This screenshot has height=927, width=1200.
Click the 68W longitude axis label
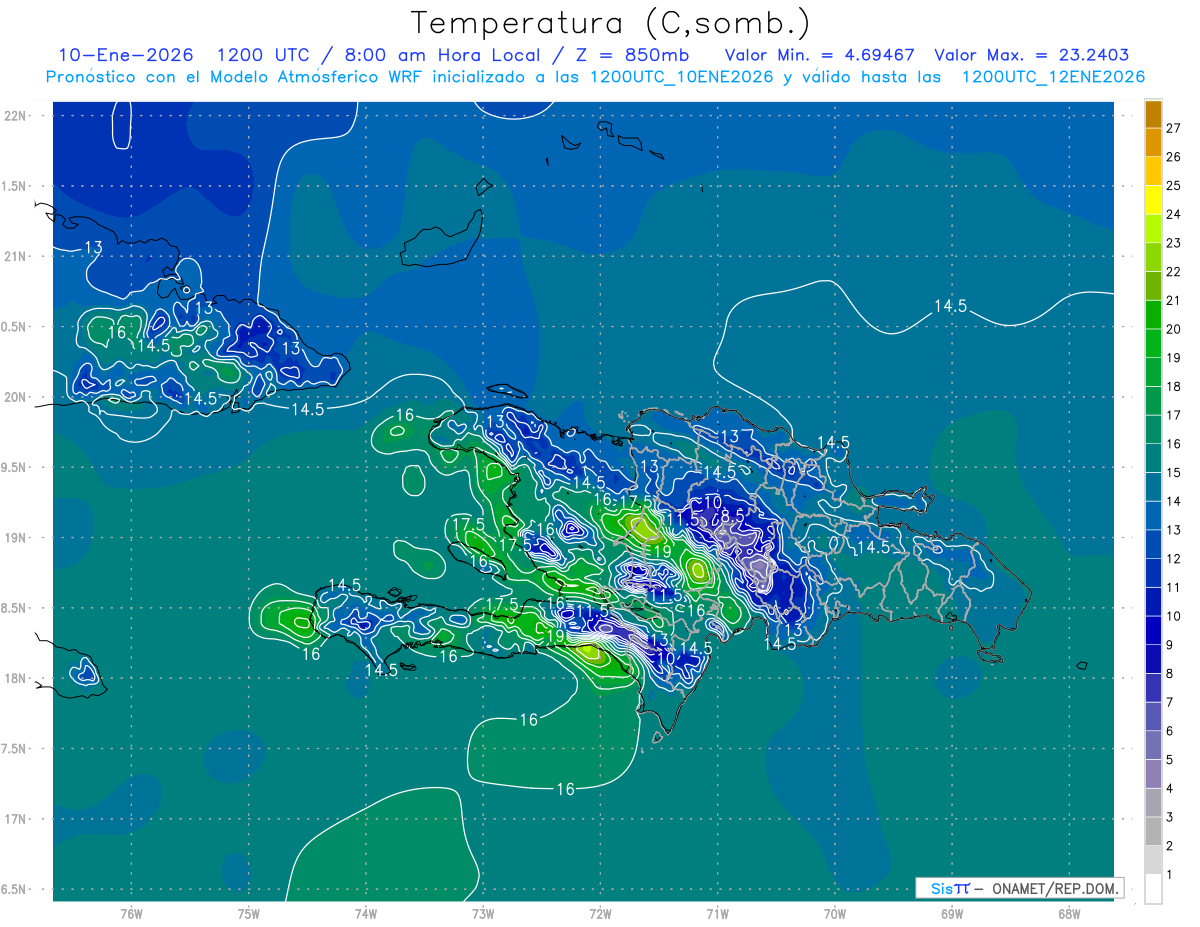1069,913
